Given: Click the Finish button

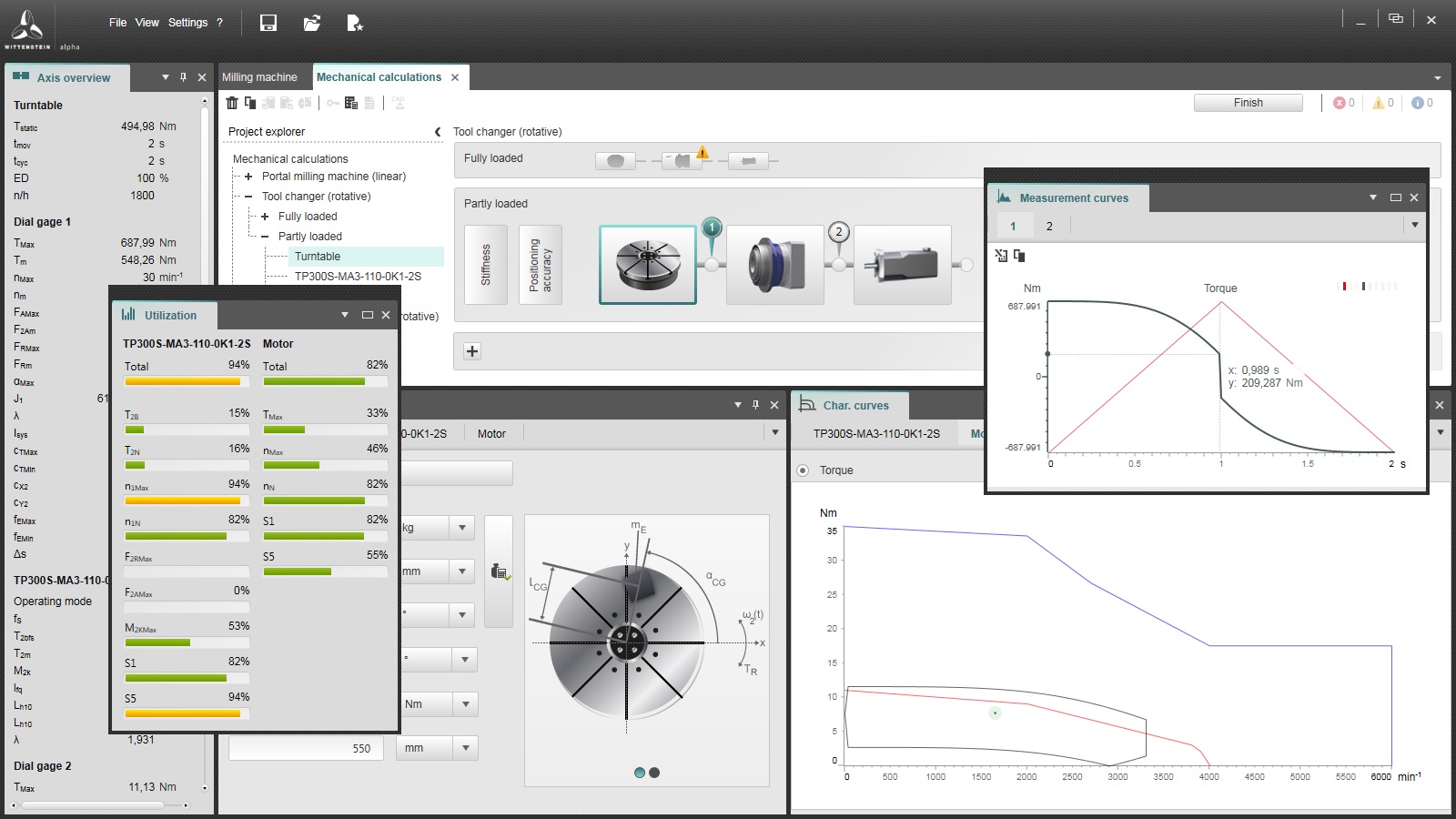Looking at the screenshot, I should coord(1248,103).
